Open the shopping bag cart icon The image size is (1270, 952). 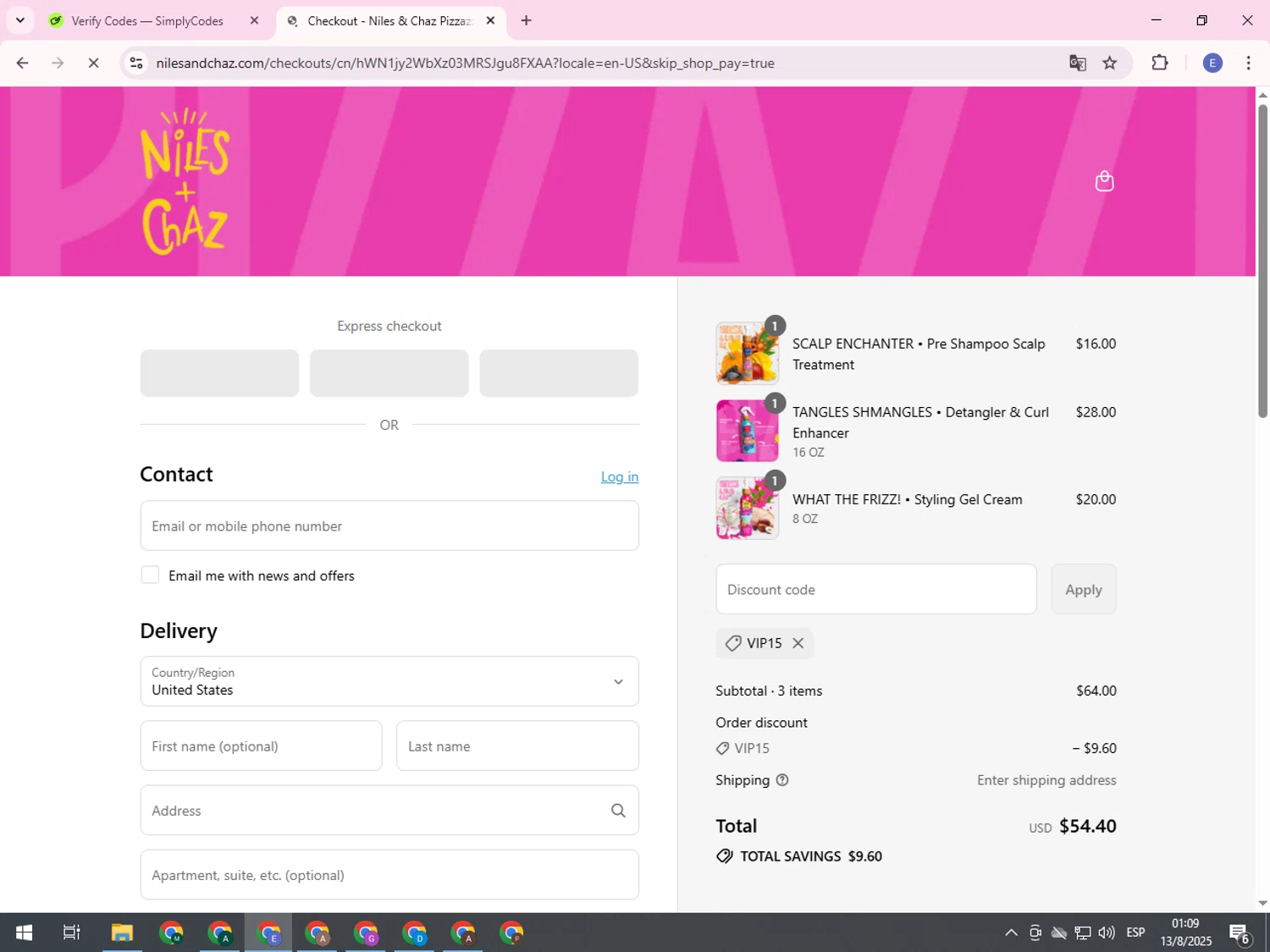click(x=1104, y=181)
